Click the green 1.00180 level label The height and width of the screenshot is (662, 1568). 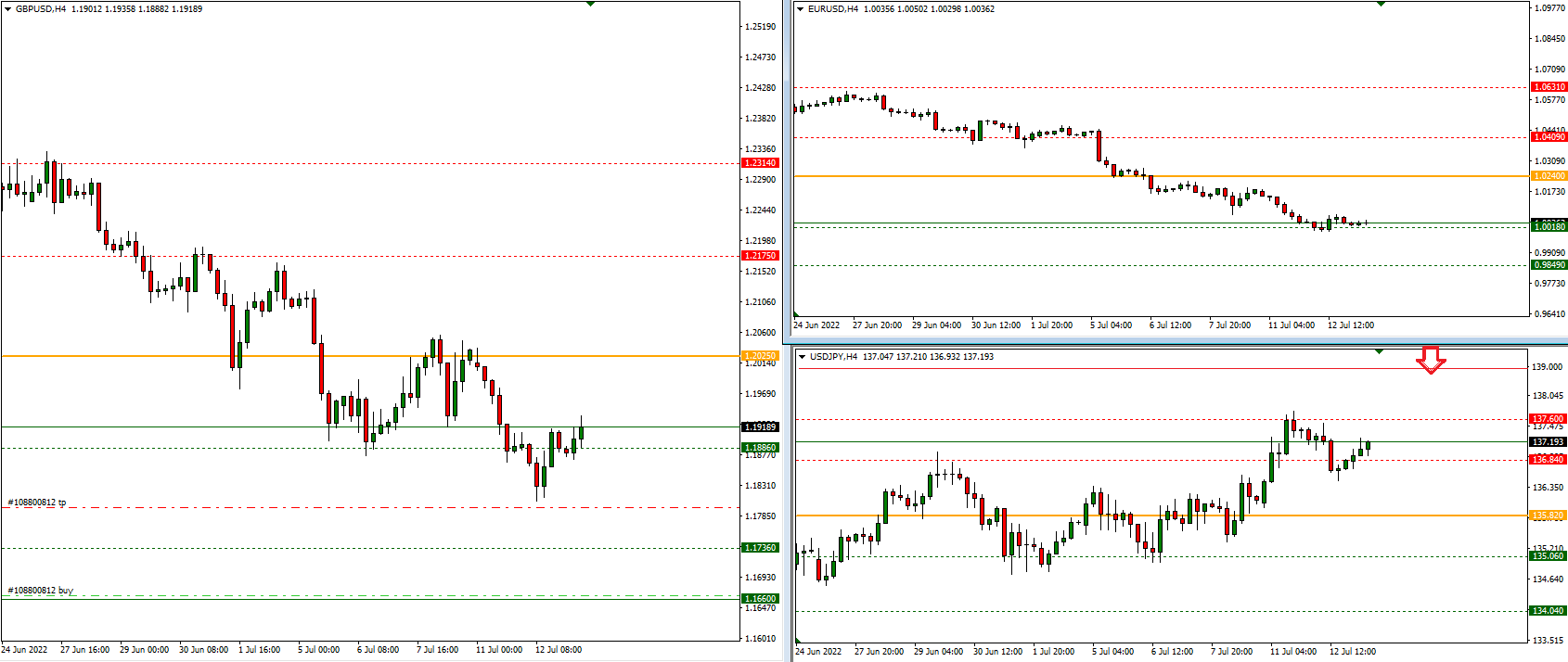pos(1549,227)
